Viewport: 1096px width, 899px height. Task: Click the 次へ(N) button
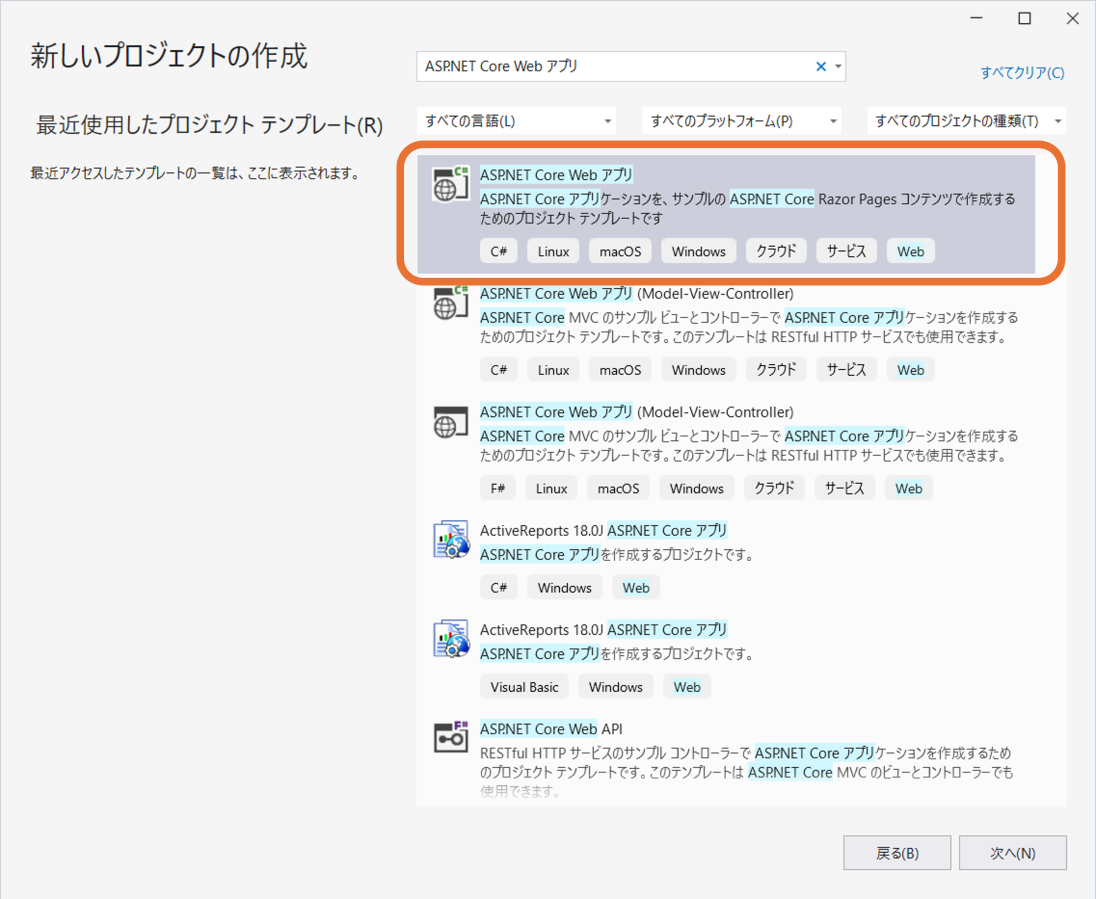[1013, 853]
